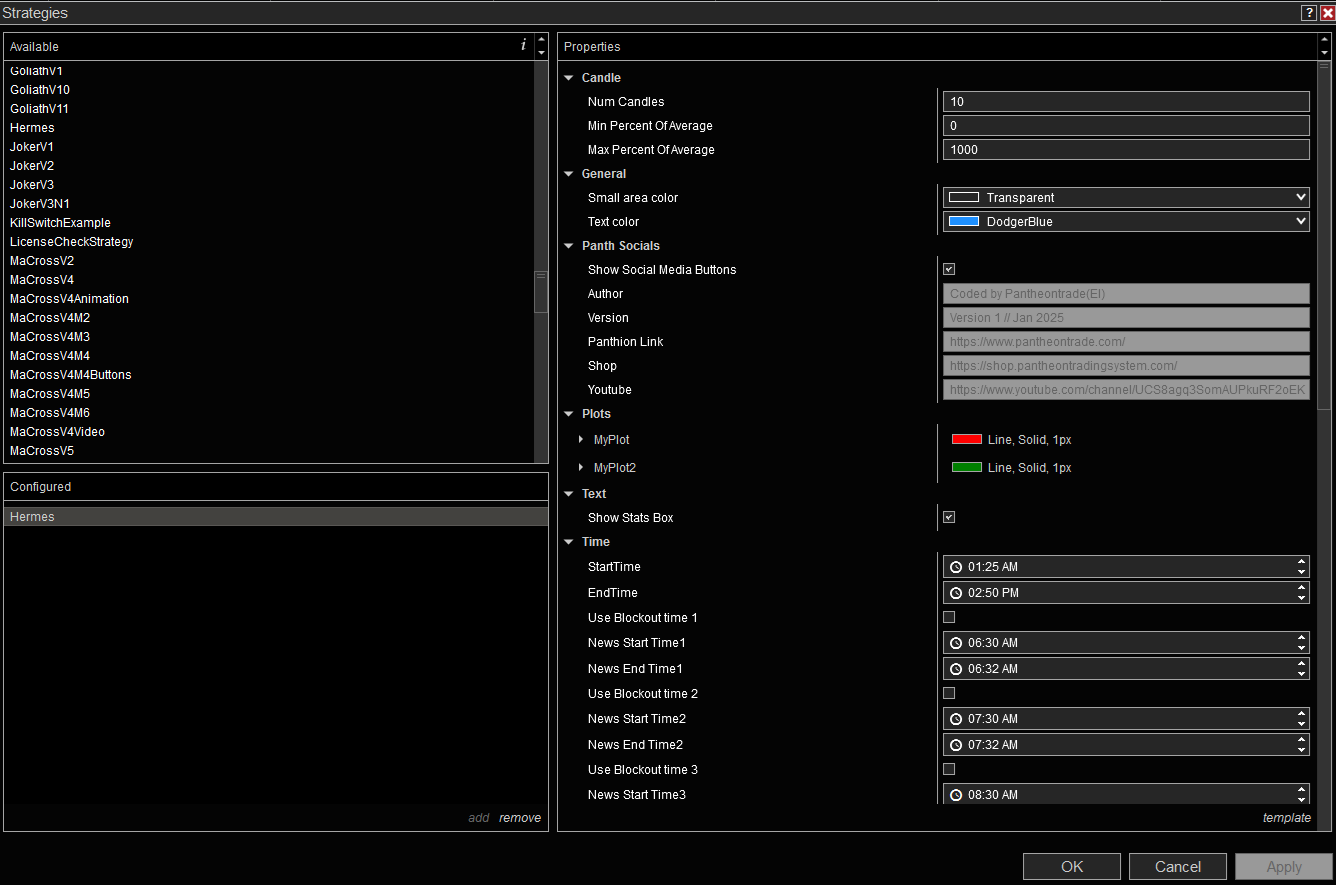Click the clock icon in EndTime field
1336x885 pixels.
[956, 593]
